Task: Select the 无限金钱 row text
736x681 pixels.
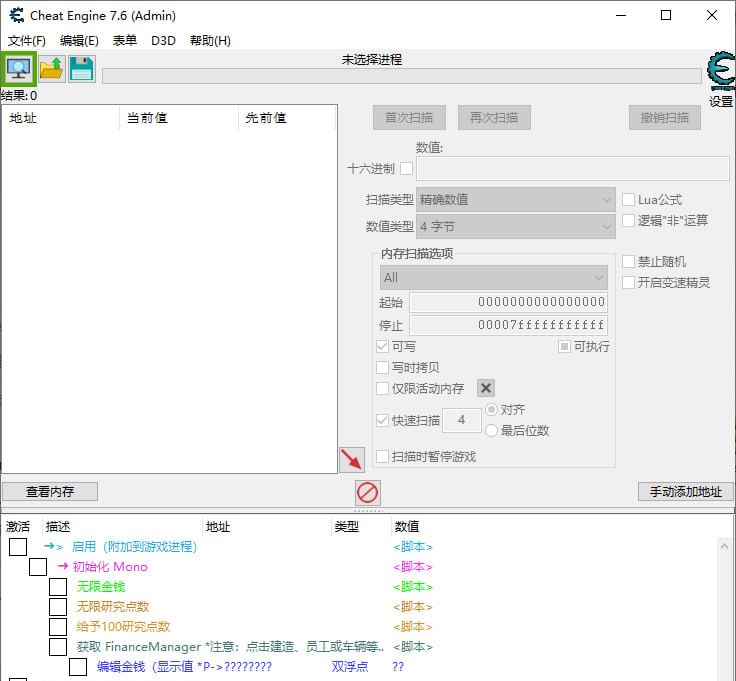Action: pyautogui.click(x=101, y=587)
